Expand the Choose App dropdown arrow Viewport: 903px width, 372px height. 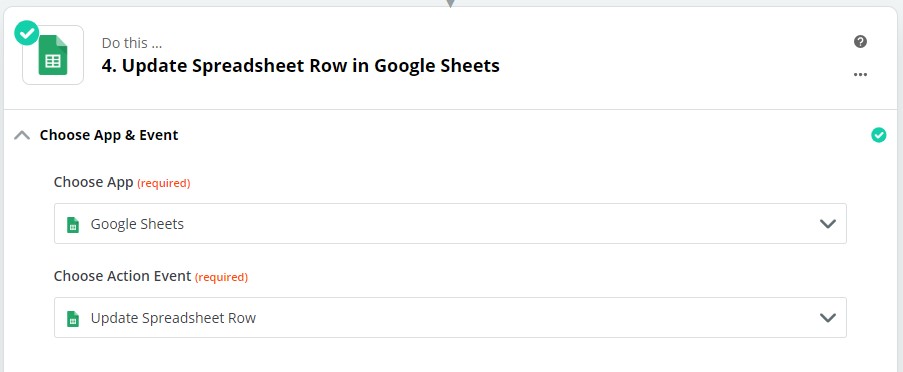[828, 224]
